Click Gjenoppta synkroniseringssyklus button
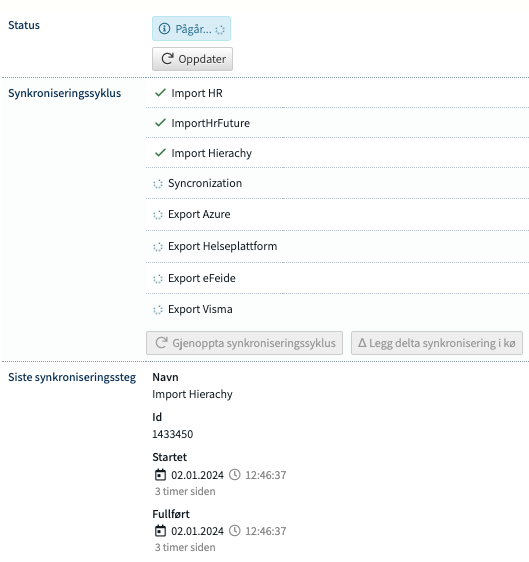Viewport: 529px width, 562px height. [x=244, y=343]
